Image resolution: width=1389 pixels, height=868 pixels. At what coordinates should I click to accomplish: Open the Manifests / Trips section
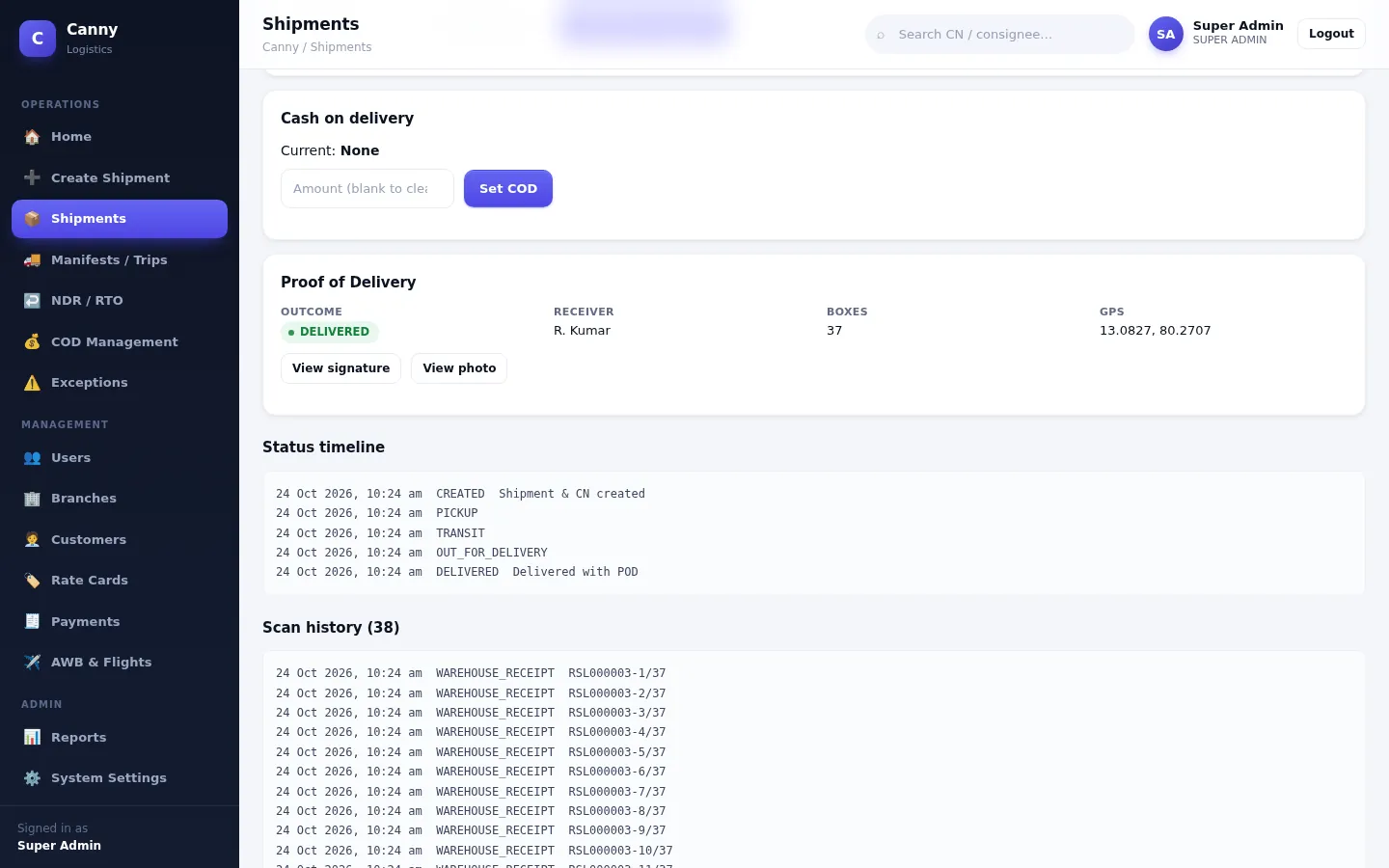120,260
